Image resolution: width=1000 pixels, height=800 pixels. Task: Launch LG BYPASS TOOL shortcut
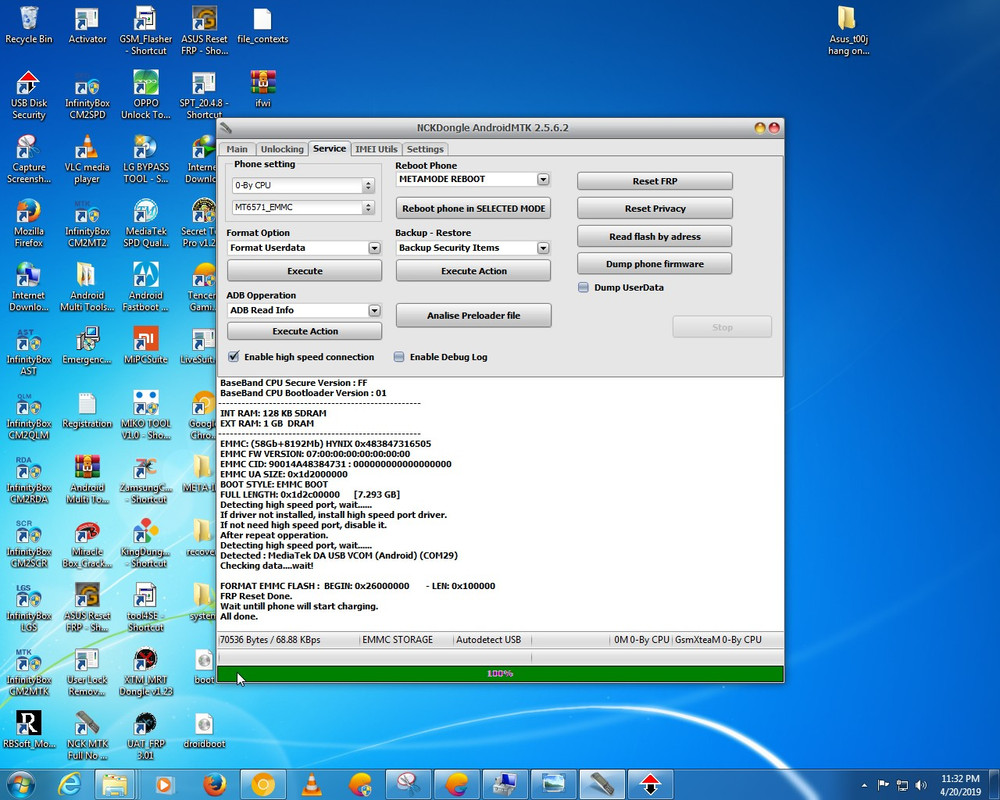[x=146, y=159]
